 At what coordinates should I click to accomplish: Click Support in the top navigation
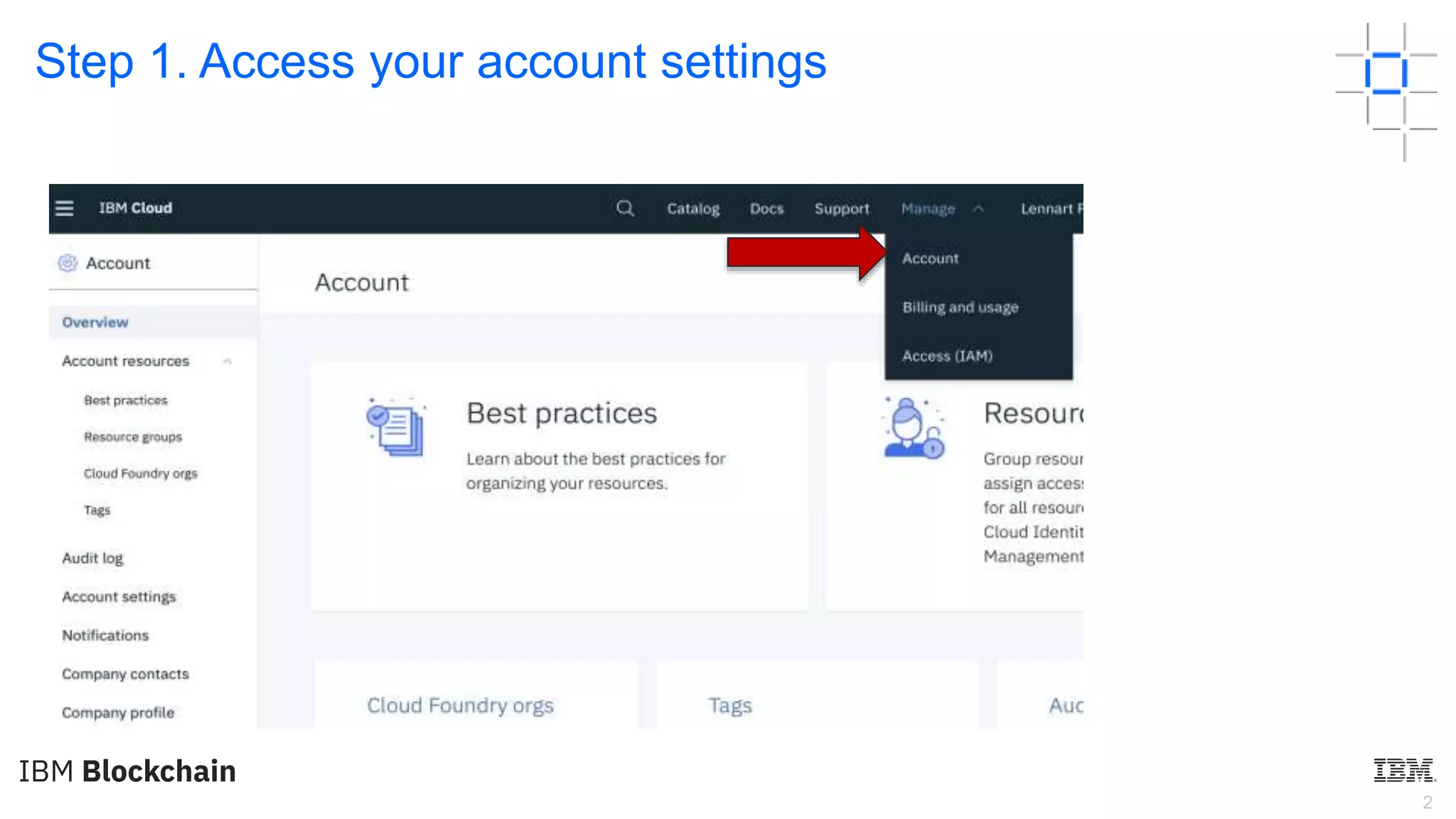(842, 209)
